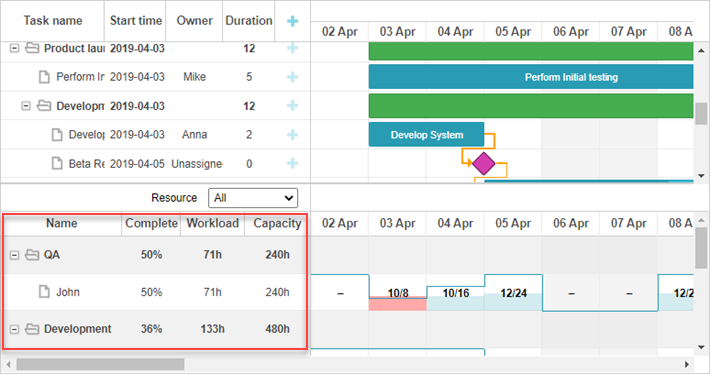Select the John resource file icon
Viewport: 710px width, 374px height.
coord(44,292)
